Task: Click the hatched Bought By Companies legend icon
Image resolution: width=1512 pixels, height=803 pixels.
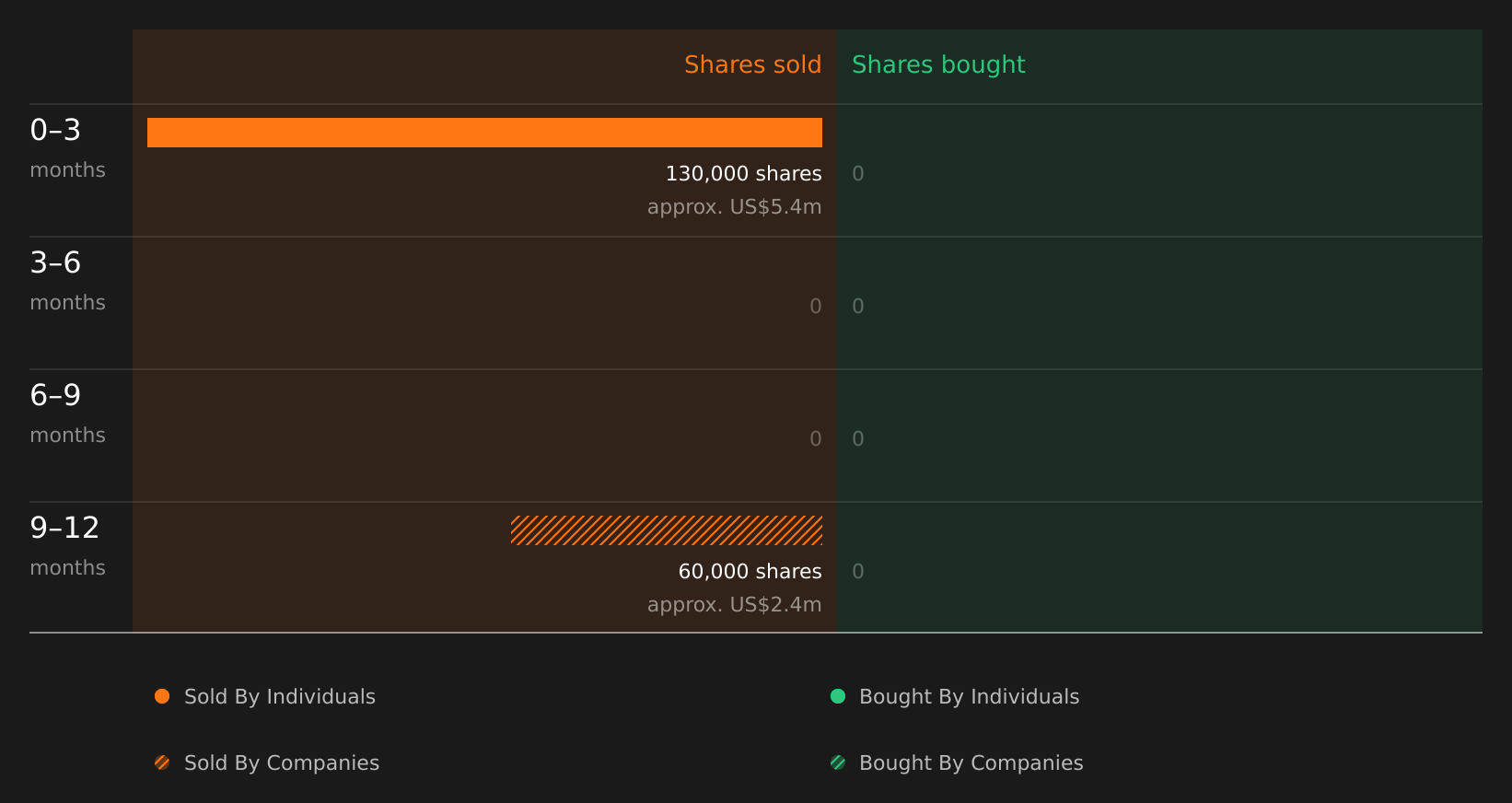Action: 838,762
